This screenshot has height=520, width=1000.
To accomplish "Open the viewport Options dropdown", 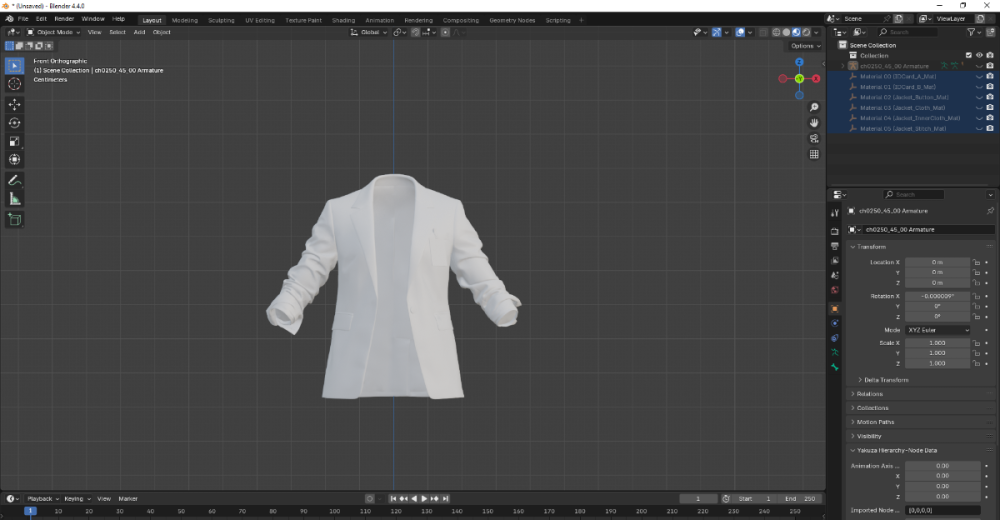I will point(805,46).
